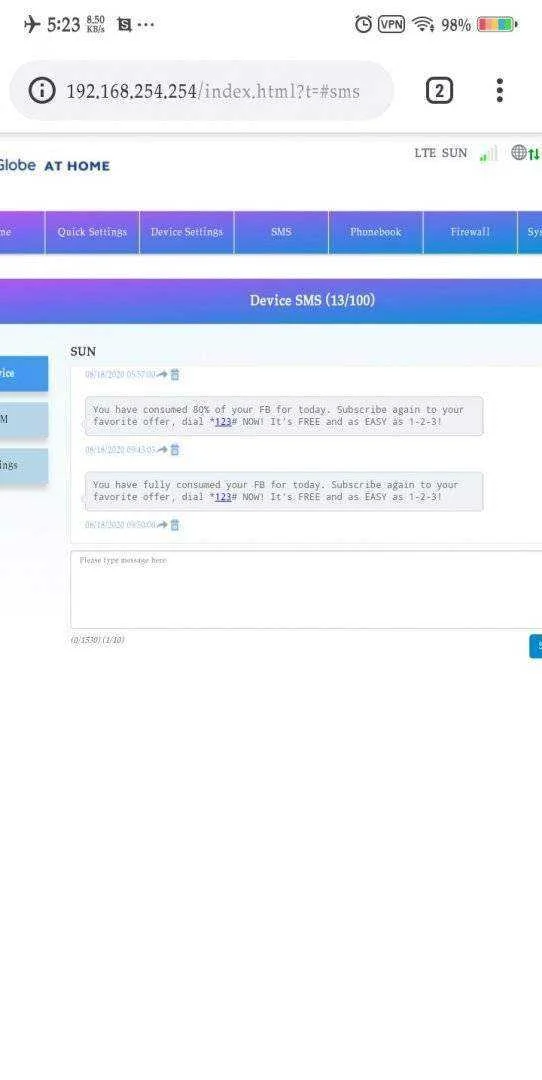The image size is (542, 1080).
Task: Open the Quick Settings tab
Action: coord(92,232)
